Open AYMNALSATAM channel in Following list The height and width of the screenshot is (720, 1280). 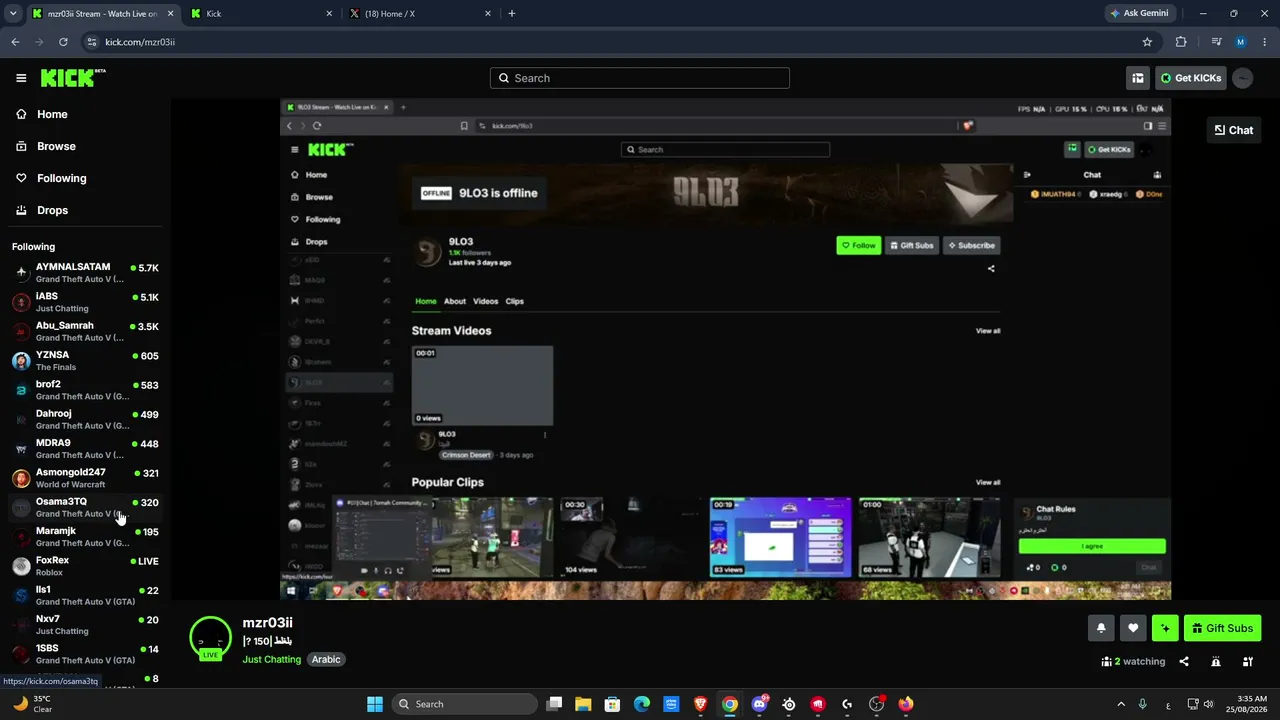85,273
